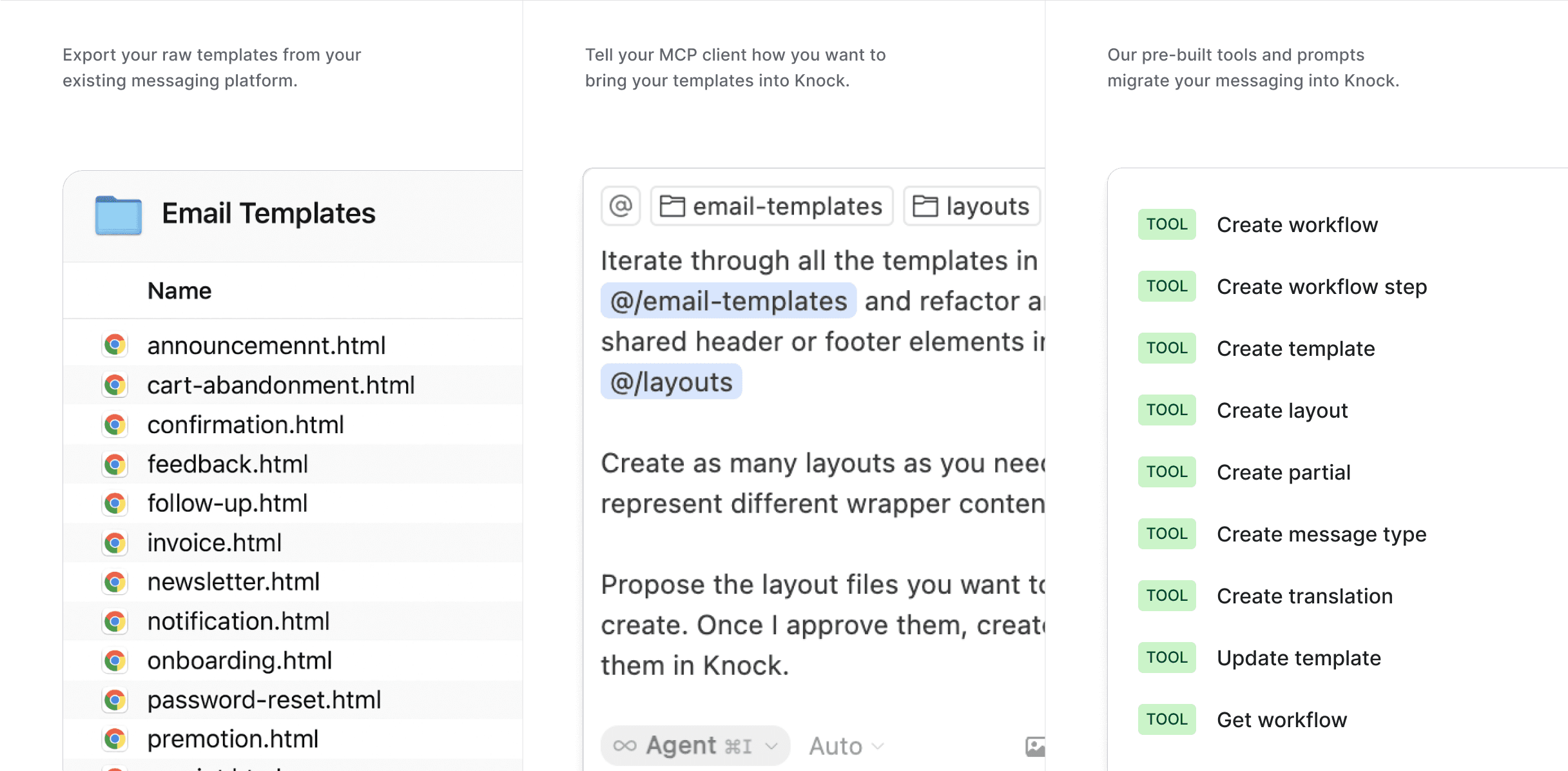1568x771 pixels.
Task: Open the Auto model dropdown
Action: [846, 746]
